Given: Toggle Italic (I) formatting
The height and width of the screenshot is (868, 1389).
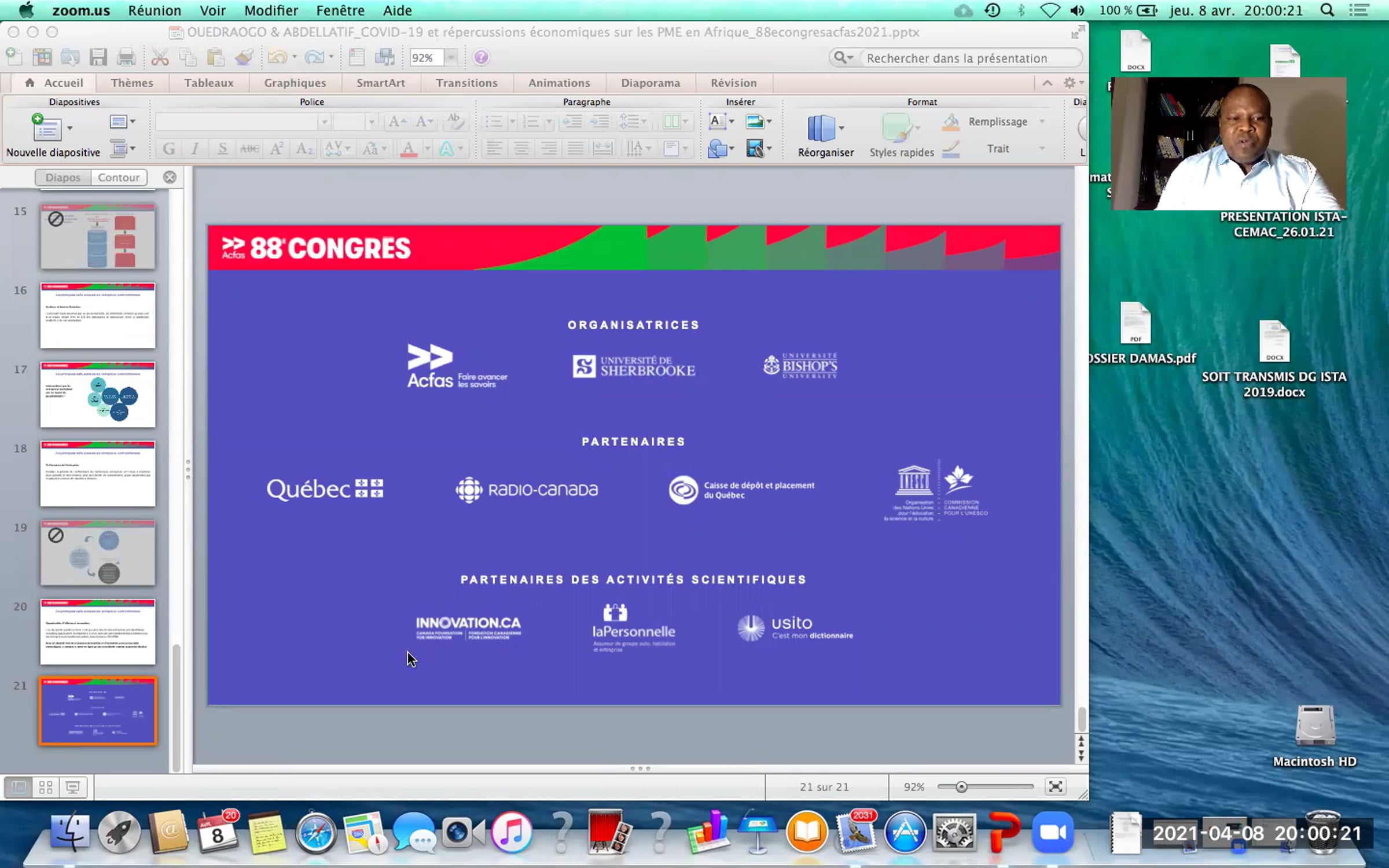Looking at the screenshot, I should point(195,149).
